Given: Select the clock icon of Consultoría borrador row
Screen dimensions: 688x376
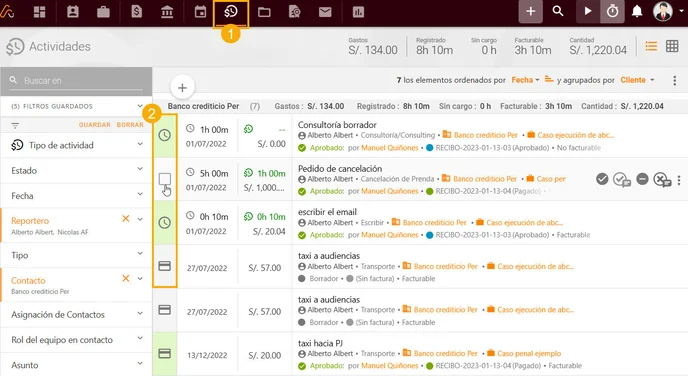Looking at the screenshot, I should pos(165,135).
